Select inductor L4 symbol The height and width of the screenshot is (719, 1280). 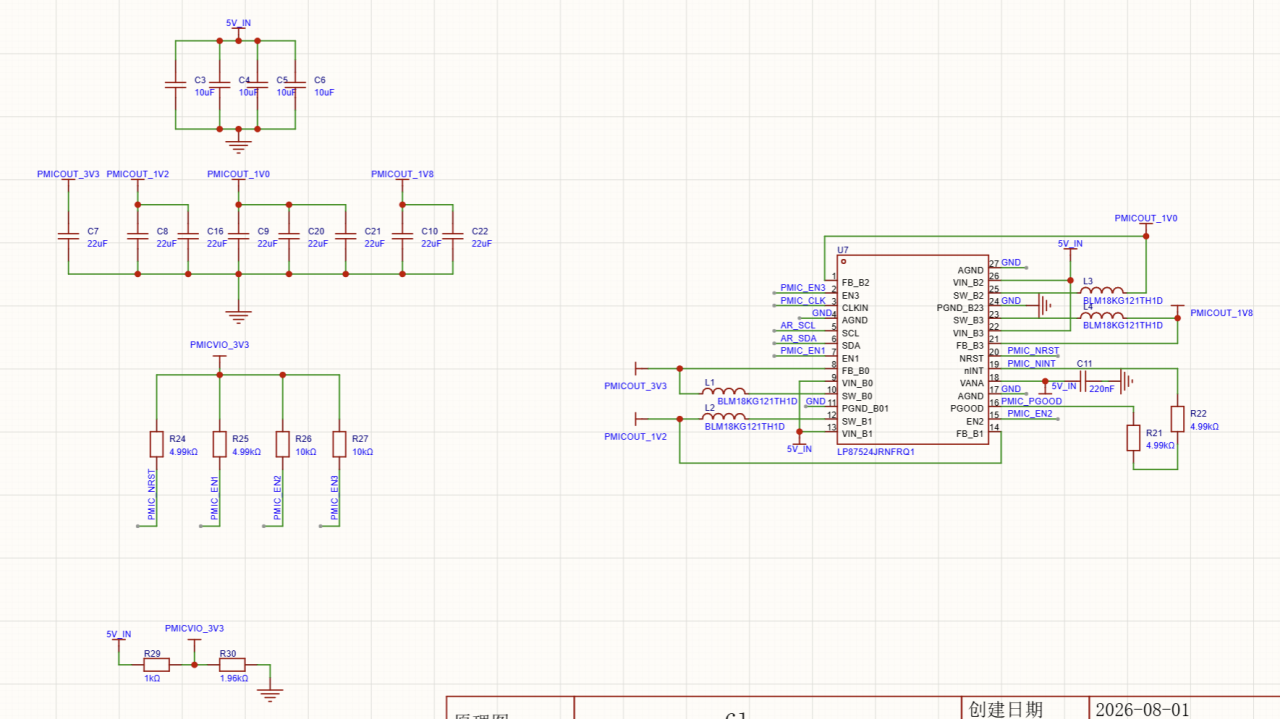click(1102, 315)
